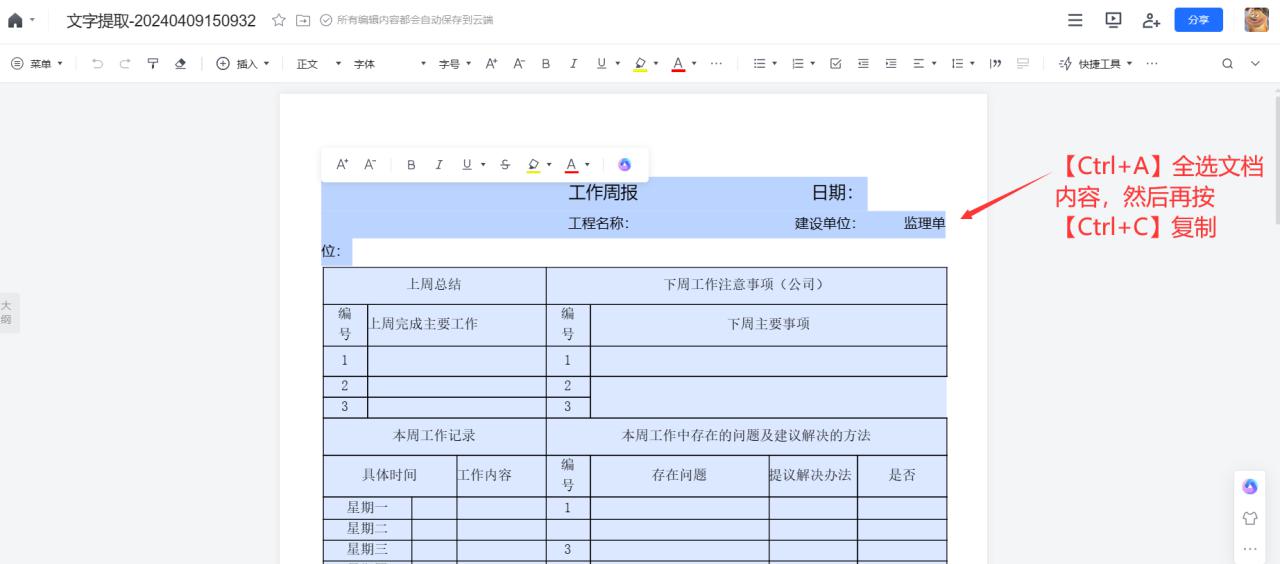Image resolution: width=1280 pixels, height=564 pixels.
Task: Toggle italic in the top toolbar
Action: coord(573,63)
